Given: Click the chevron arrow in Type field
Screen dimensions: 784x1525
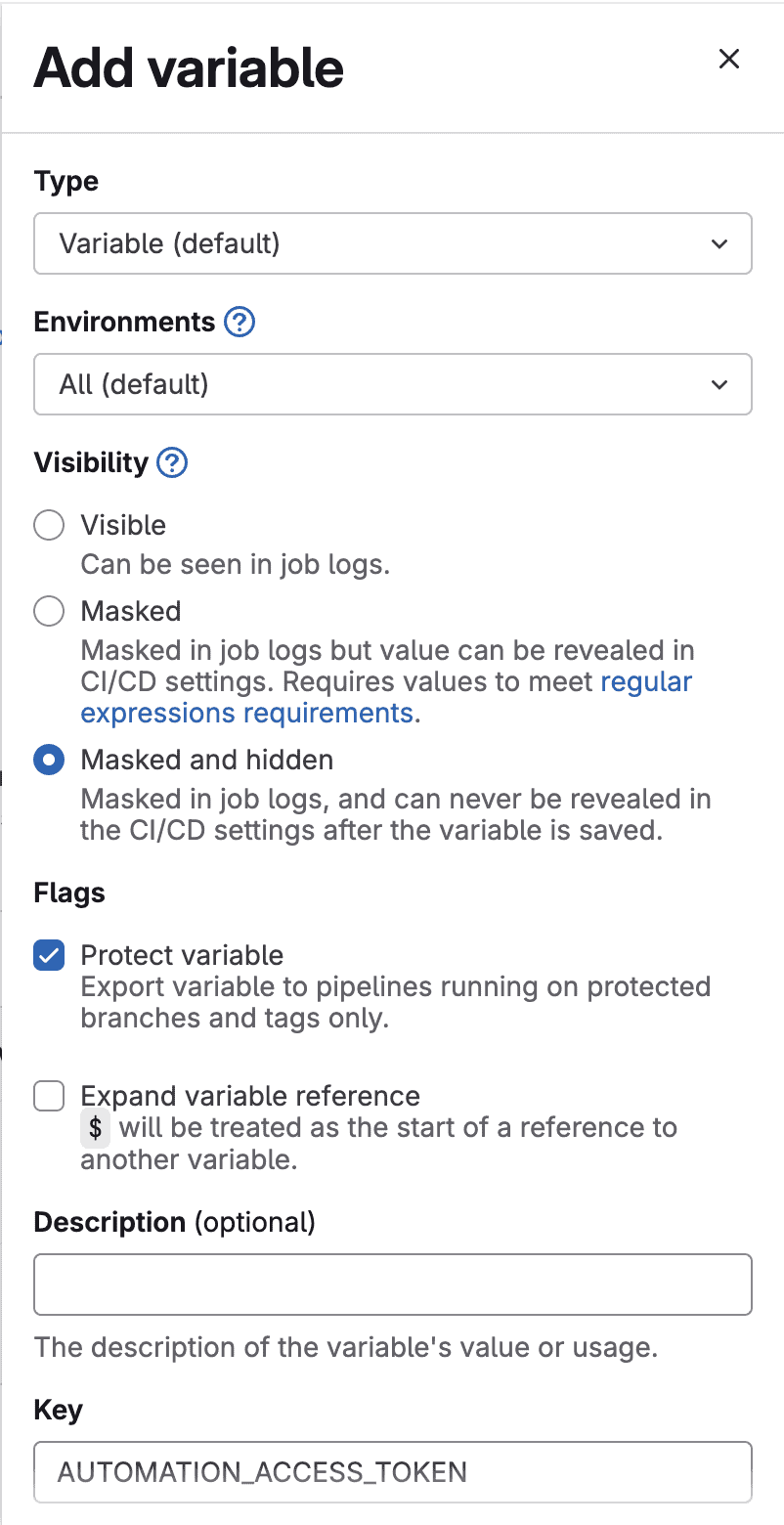Looking at the screenshot, I should tap(719, 243).
